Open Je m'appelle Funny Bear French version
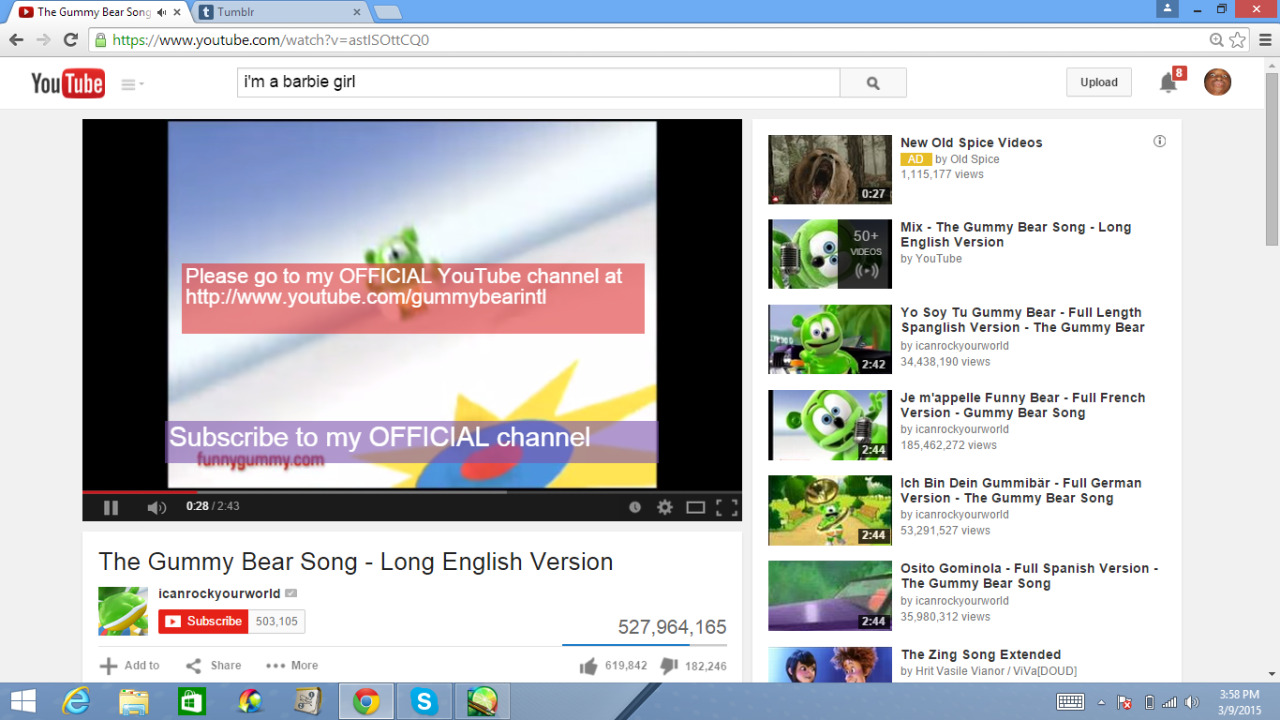The width and height of the screenshot is (1280, 720). click(x=1022, y=405)
